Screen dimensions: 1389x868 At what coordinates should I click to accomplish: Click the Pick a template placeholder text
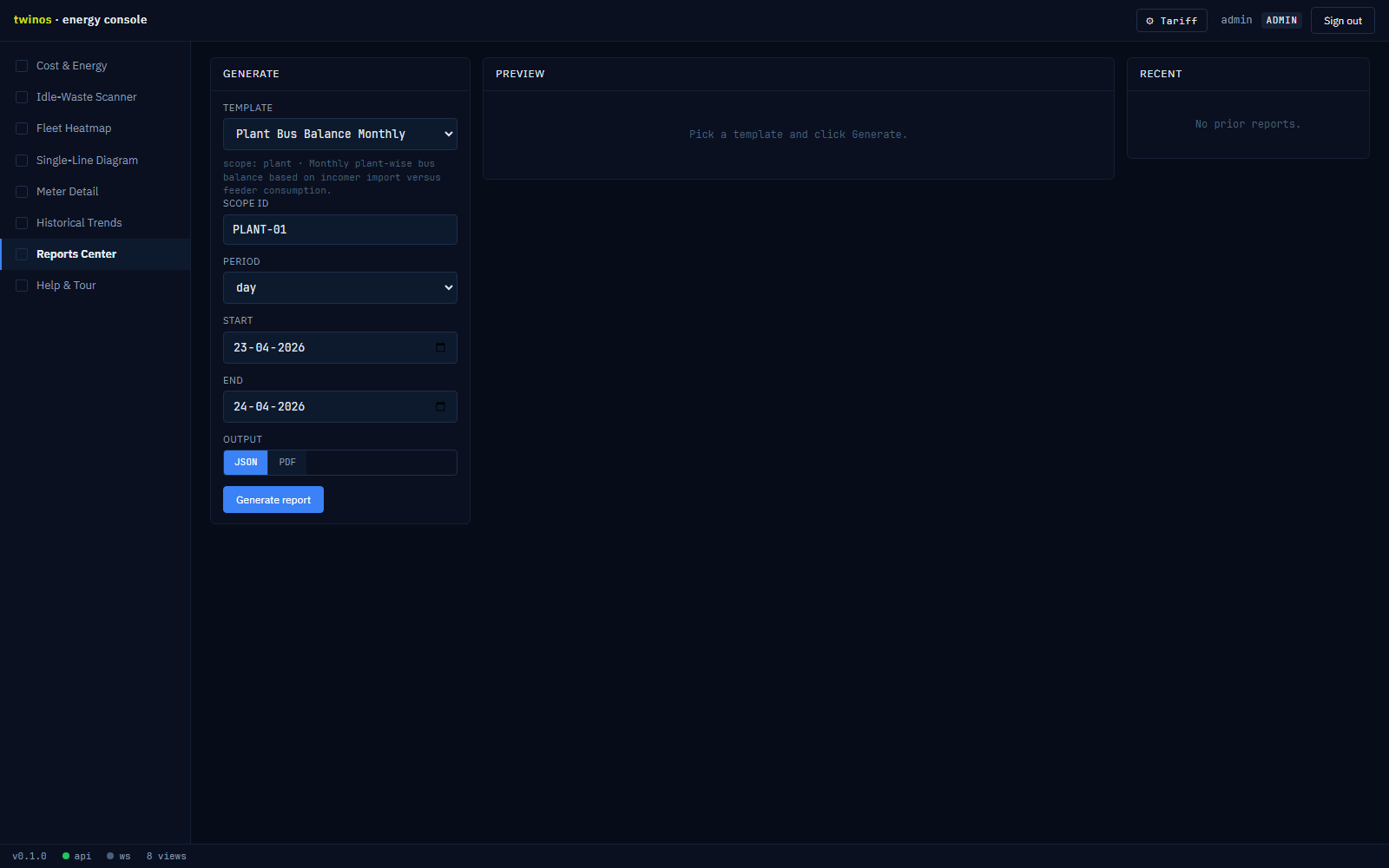tap(799, 135)
